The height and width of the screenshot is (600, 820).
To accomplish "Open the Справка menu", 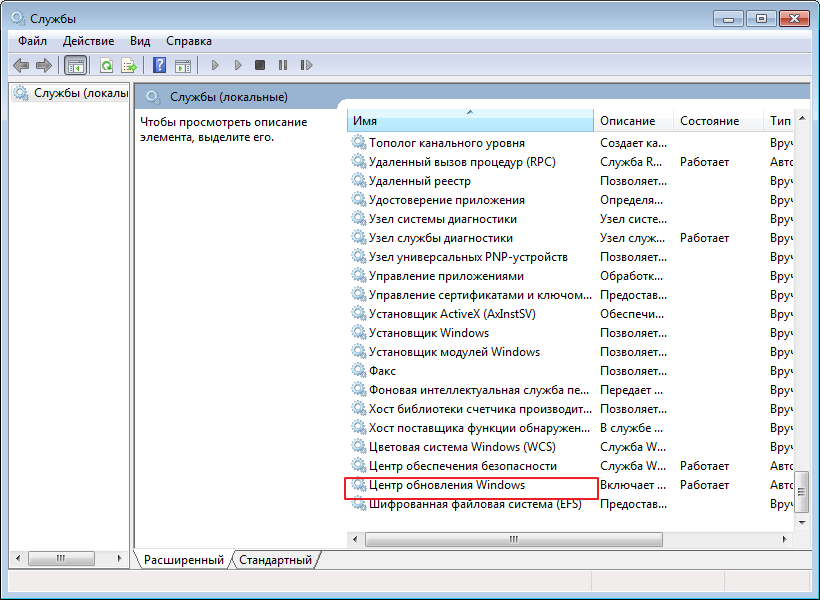I will tap(188, 41).
